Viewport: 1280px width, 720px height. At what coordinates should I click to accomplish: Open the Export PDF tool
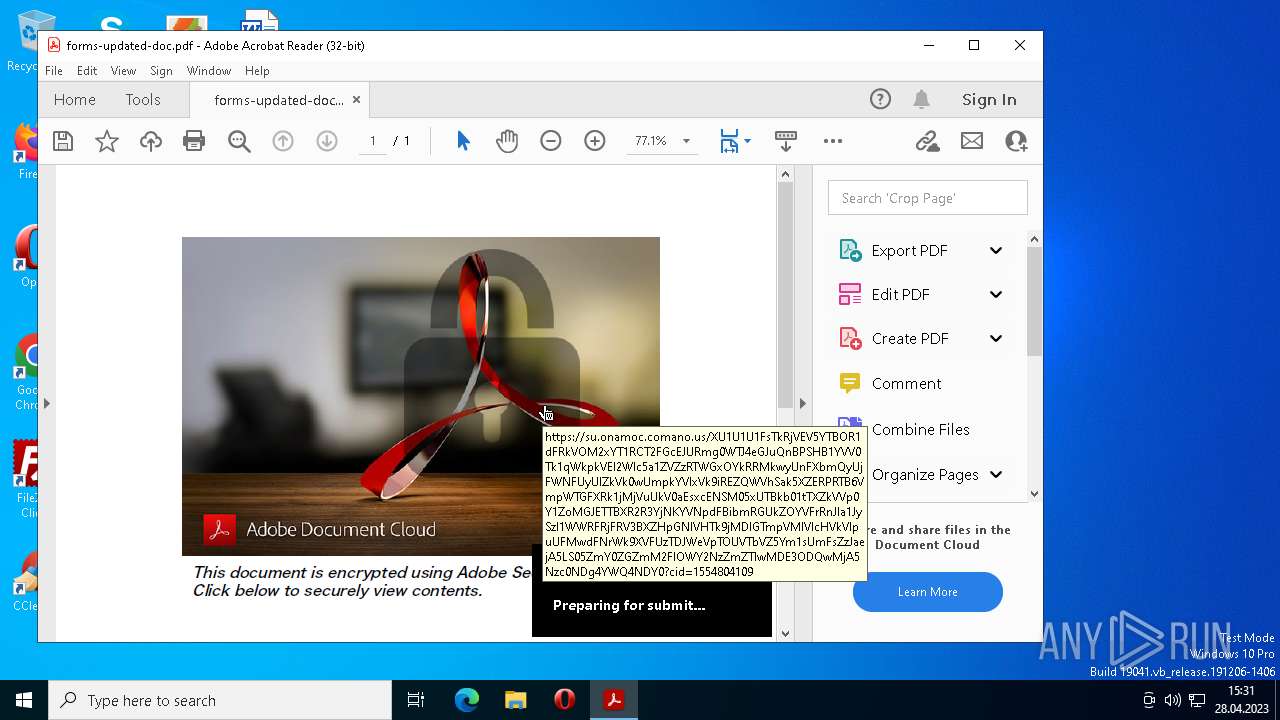click(x=909, y=251)
